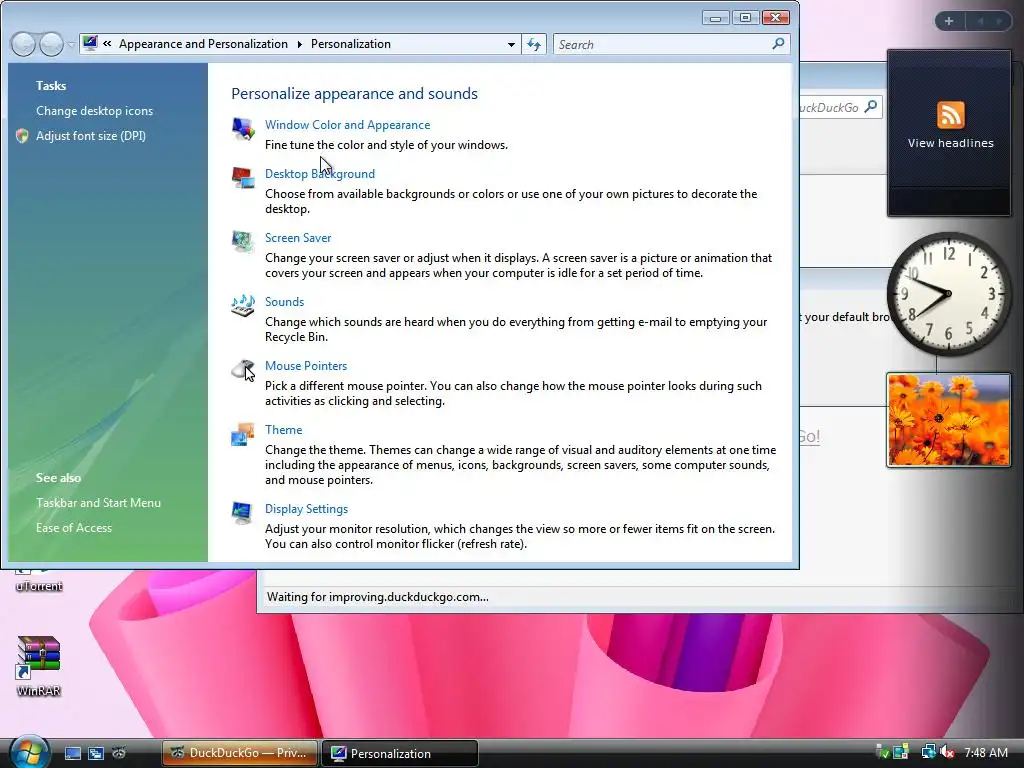Open the Display Settings link
1024x768 pixels.
click(306, 509)
